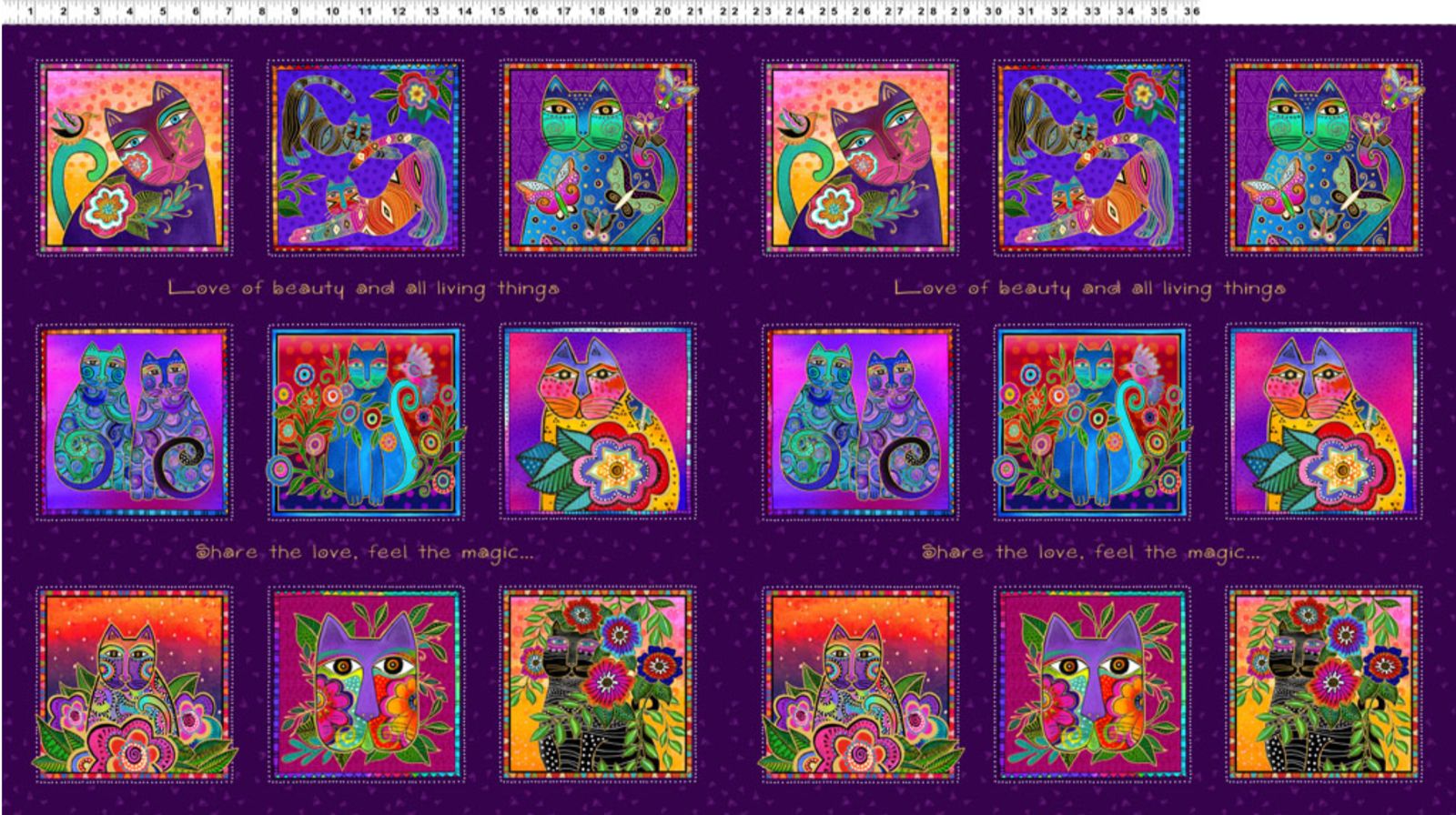This screenshot has width=1456, height=815.
Task: Click yellow cat holding flower, right repeat
Action: [1324, 422]
